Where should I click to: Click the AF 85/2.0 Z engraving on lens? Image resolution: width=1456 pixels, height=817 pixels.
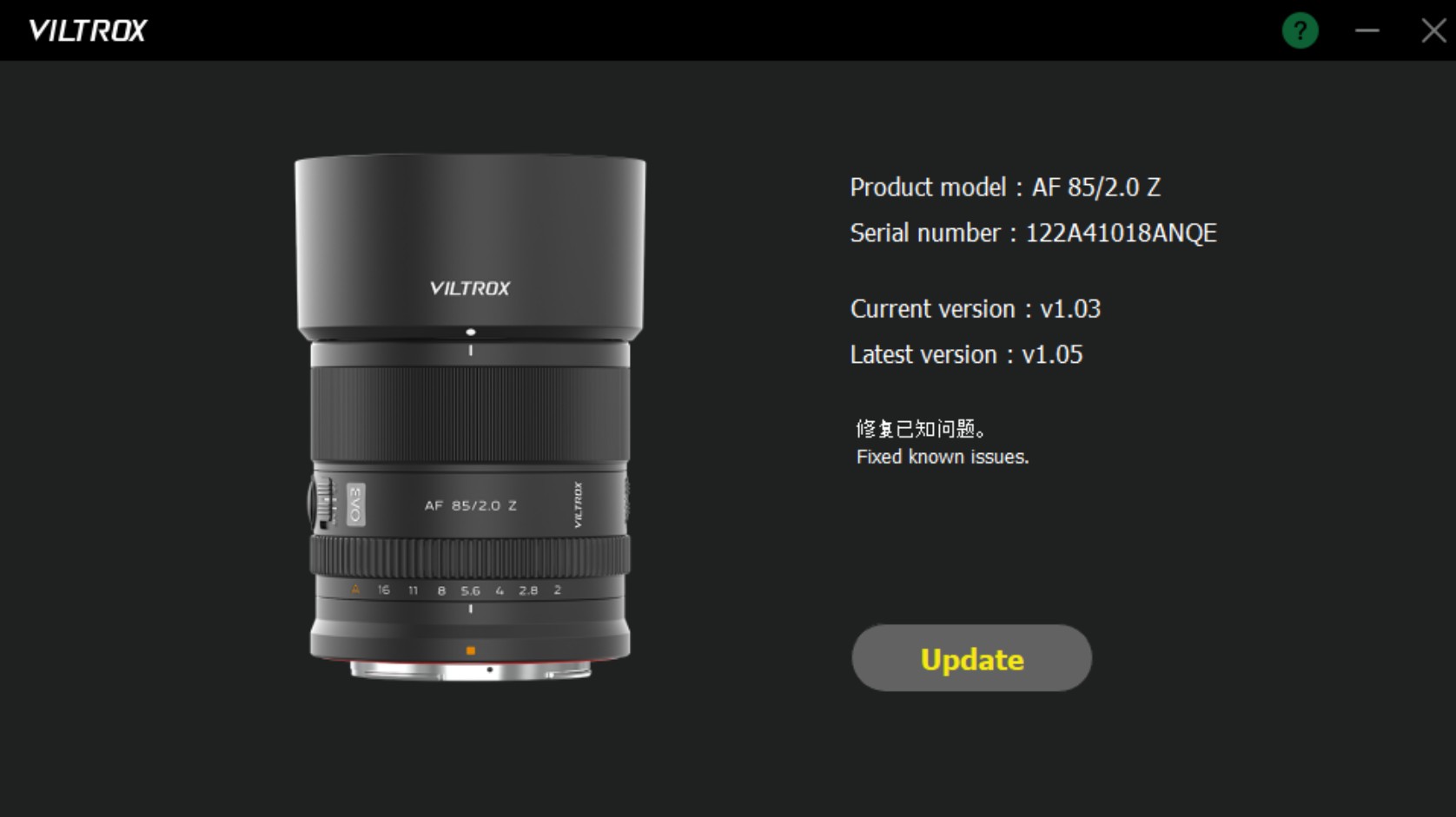point(470,505)
